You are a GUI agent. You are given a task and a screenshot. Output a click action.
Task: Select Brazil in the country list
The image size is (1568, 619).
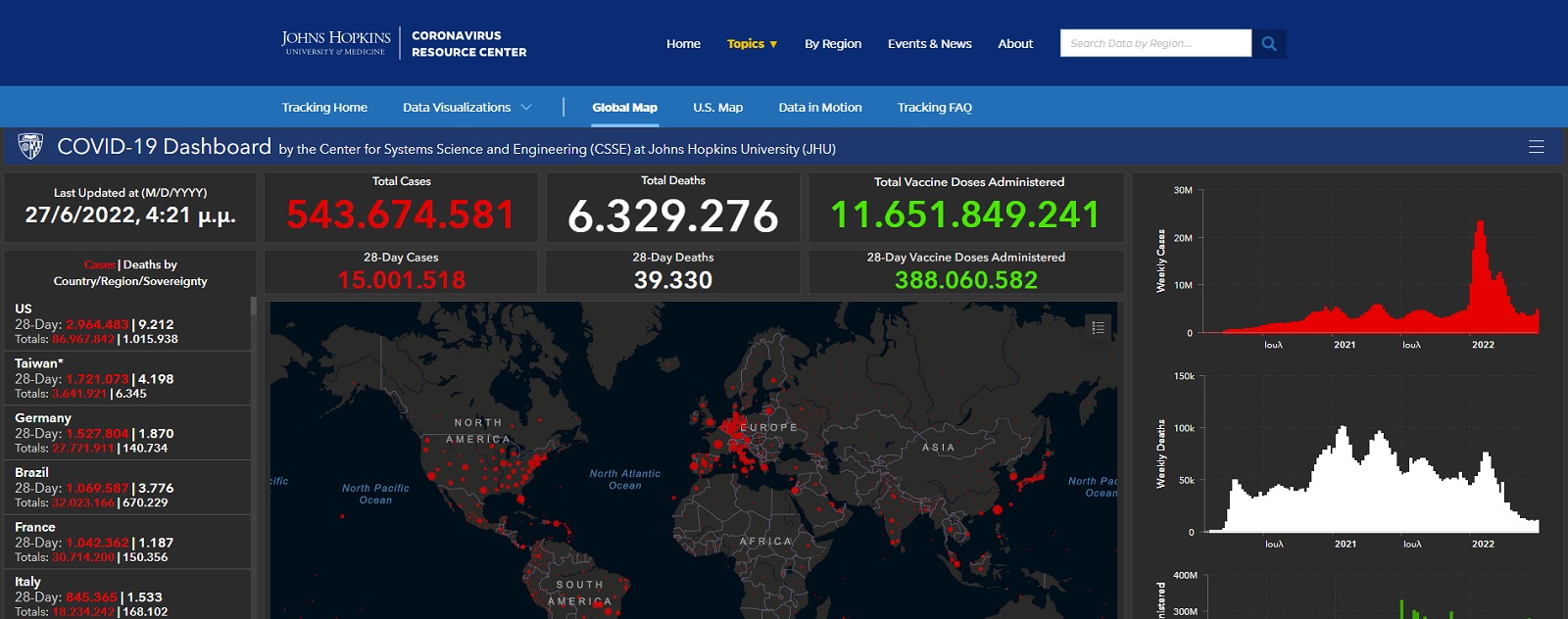(x=127, y=488)
